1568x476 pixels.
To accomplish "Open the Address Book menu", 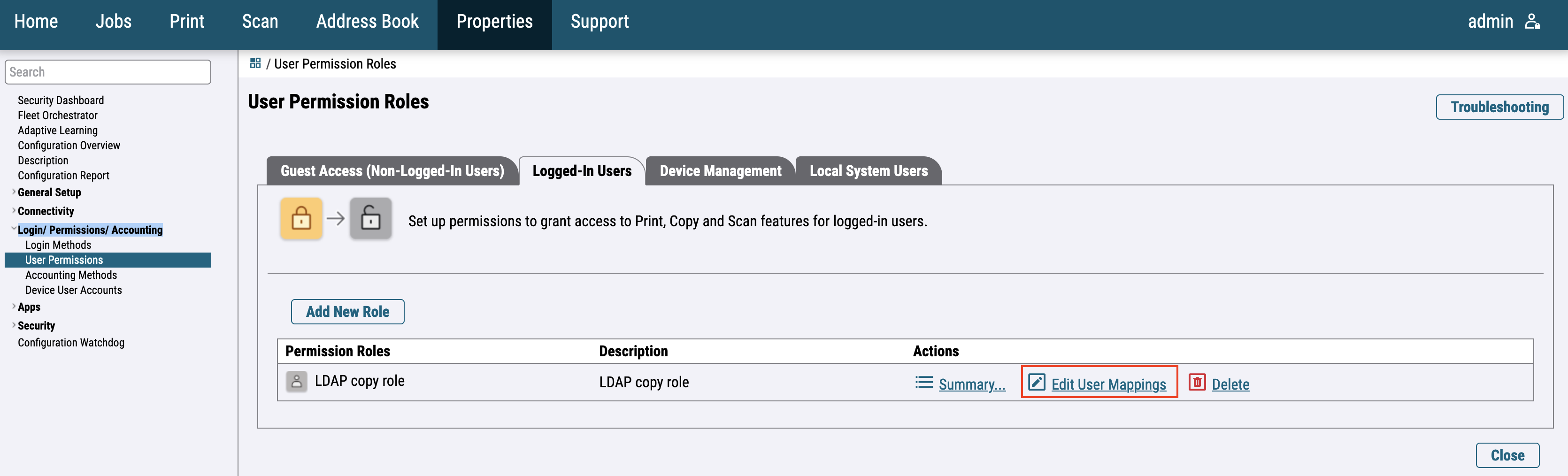I will (367, 22).
